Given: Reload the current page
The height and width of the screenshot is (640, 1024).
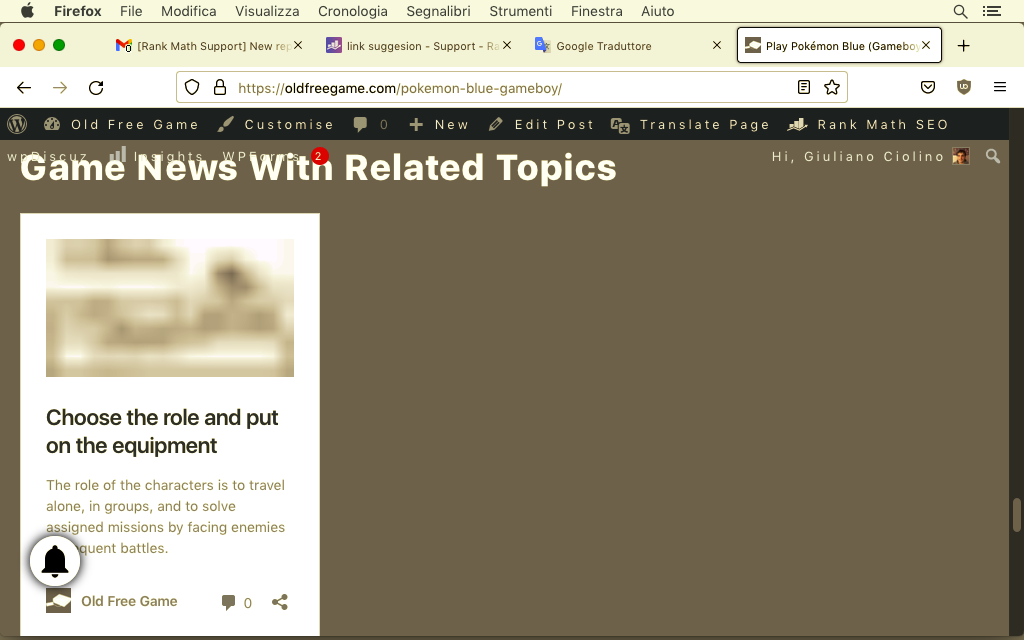Looking at the screenshot, I should click(96, 88).
